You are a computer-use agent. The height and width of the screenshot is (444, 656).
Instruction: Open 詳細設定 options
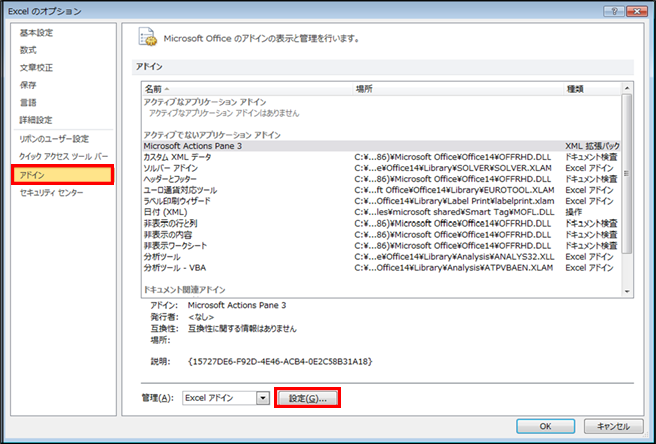point(36,120)
